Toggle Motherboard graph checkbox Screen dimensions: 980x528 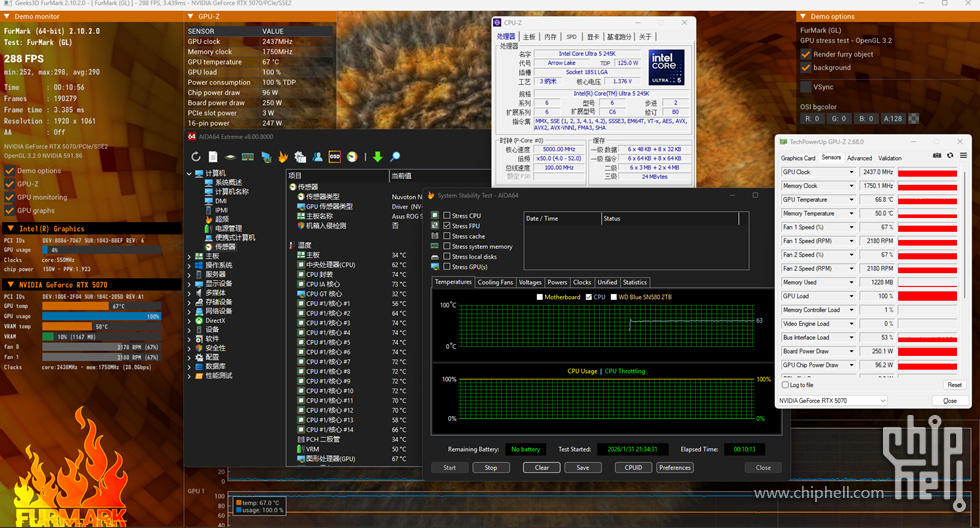(539, 297)
